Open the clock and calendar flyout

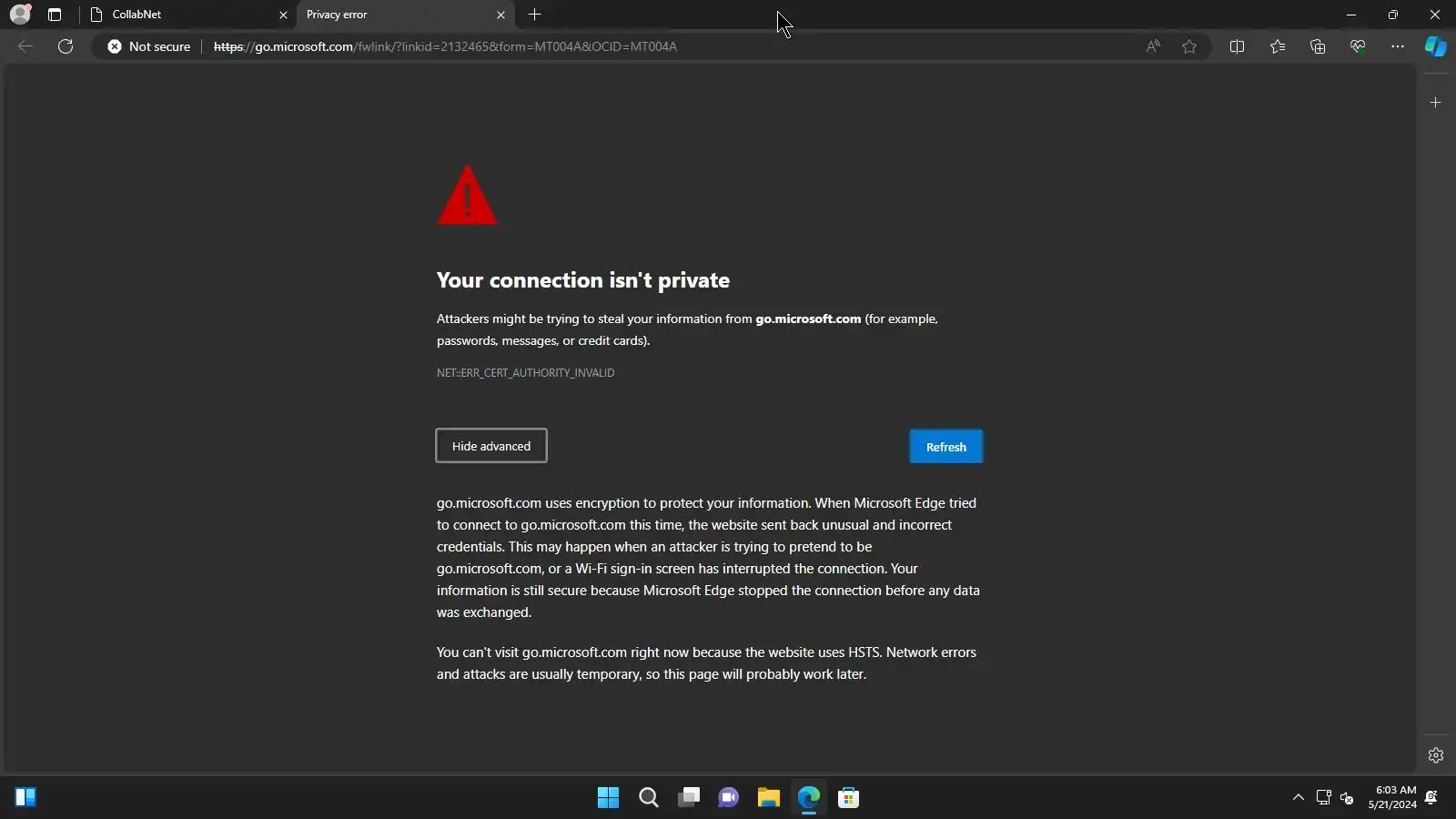pyautogui.click(x=1392, y=797)
